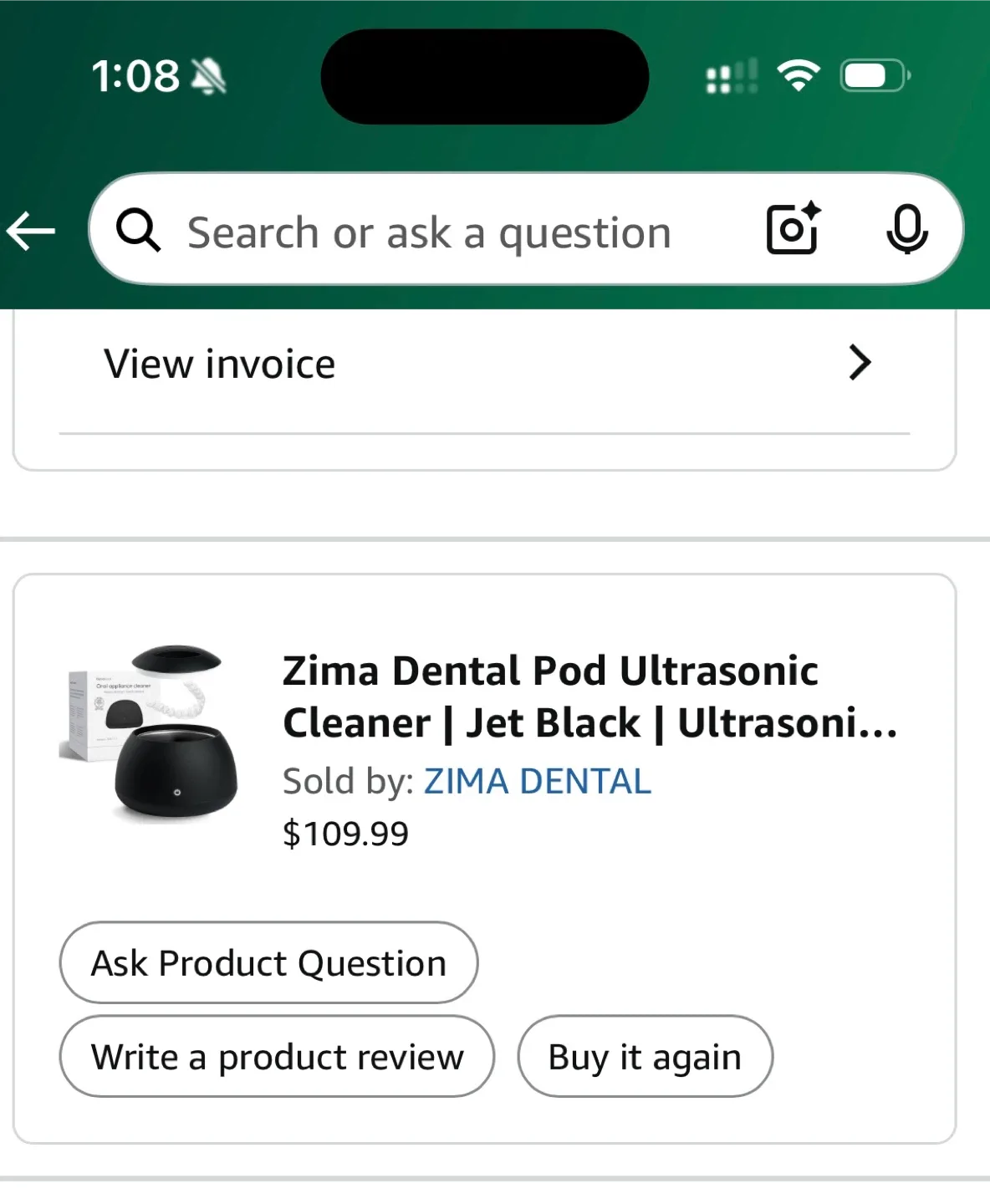Tap the magnifying glass search icon
Screen dimensions: 990x1204
(x=140, y=231)
